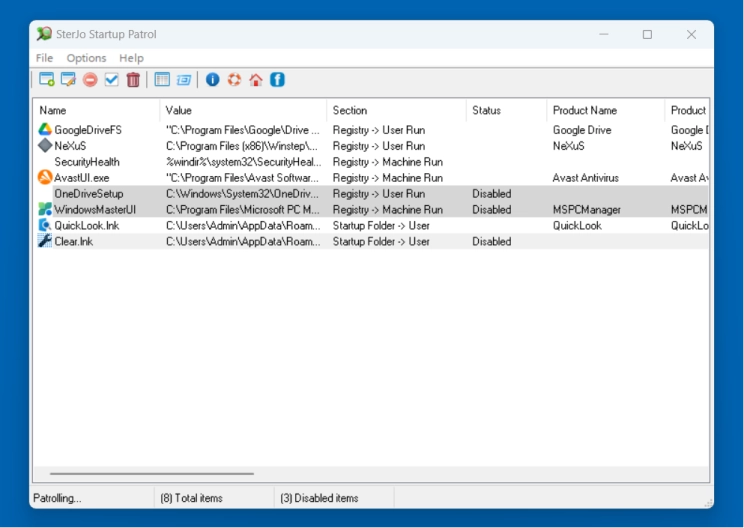744x528 pixels.
Task: Click the Avast Software path value
Action: point(242,178)
